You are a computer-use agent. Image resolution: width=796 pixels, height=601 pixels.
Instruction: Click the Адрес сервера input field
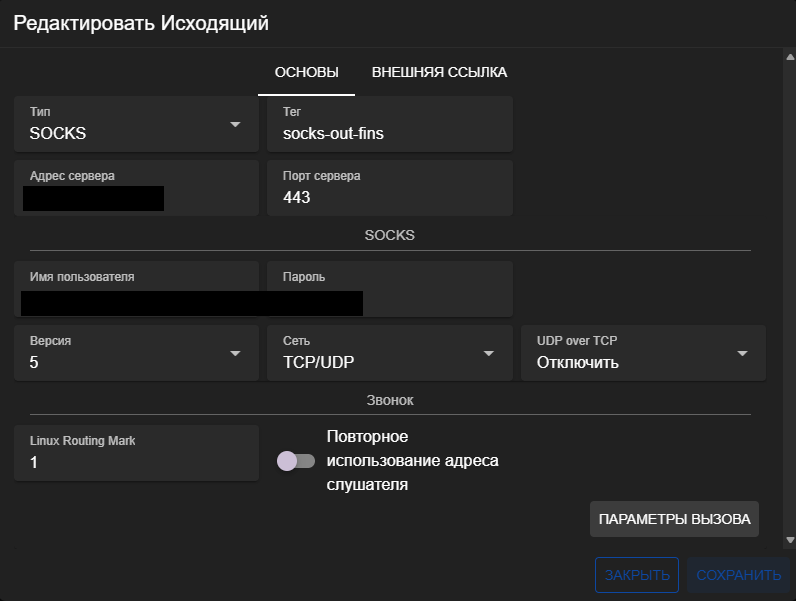[x=135, y=197]
